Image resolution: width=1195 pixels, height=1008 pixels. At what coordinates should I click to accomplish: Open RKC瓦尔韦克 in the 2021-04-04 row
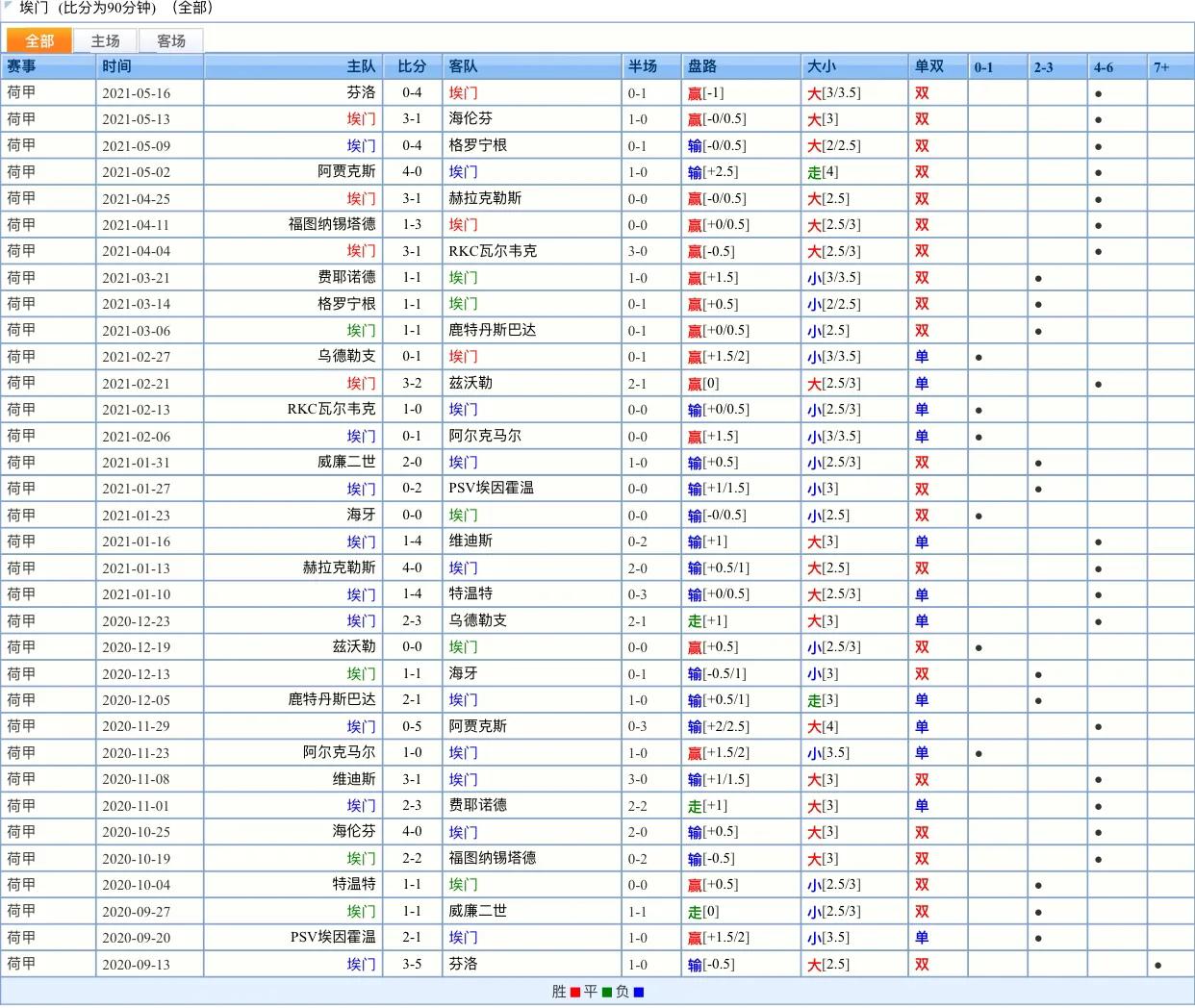point(493,250)
